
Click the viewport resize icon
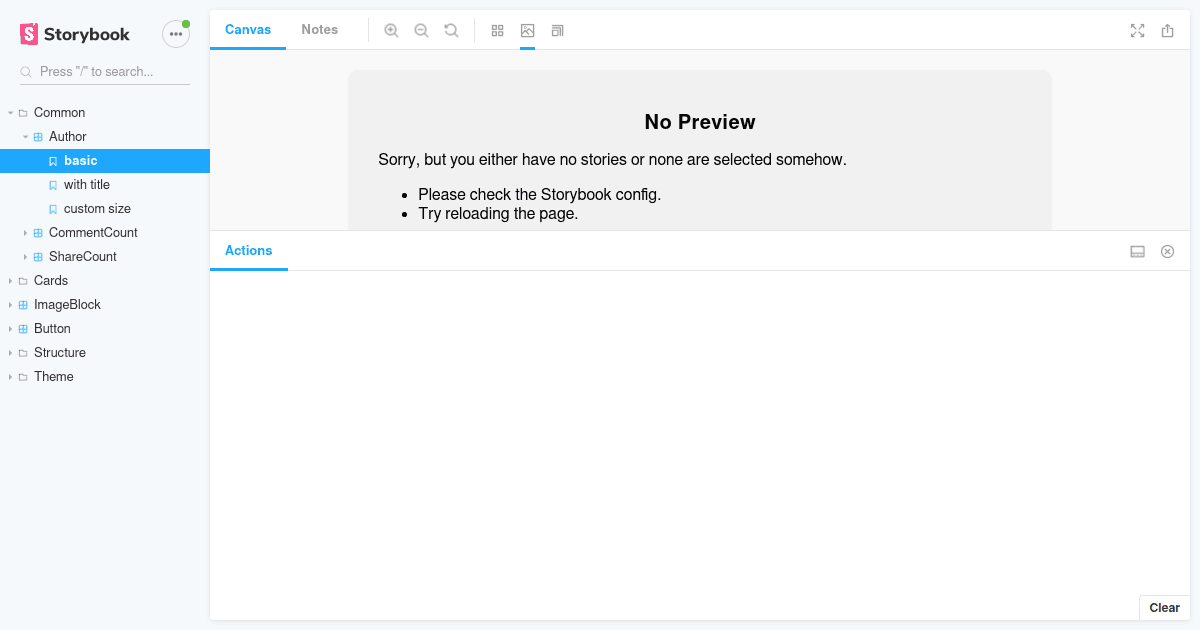[x=557, y=30]
